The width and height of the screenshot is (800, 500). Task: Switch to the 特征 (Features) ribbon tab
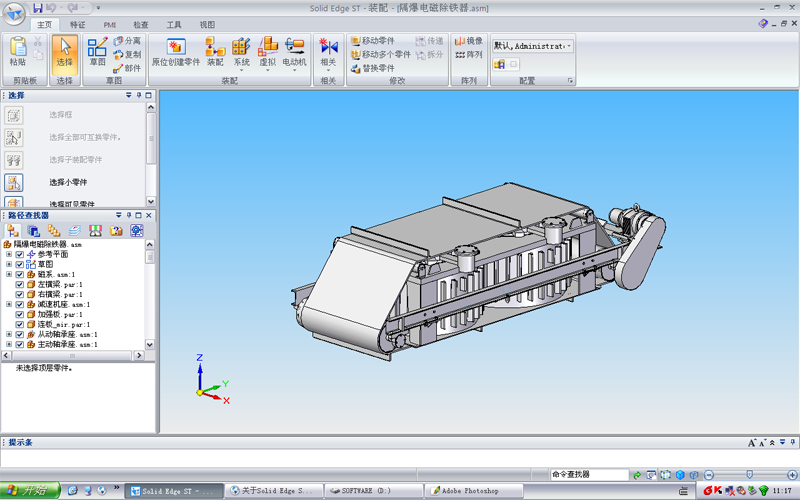pos(78,24)
